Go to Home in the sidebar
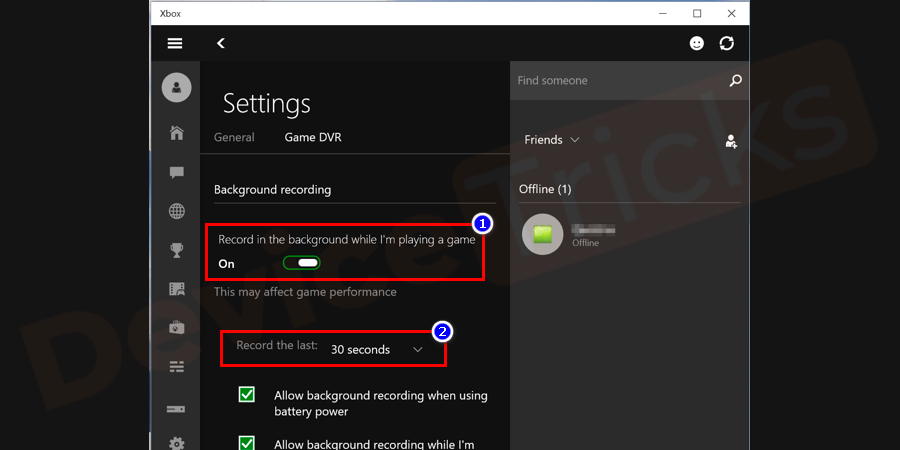The width and height of the screenshot is (900, 450). pos(177,133)
